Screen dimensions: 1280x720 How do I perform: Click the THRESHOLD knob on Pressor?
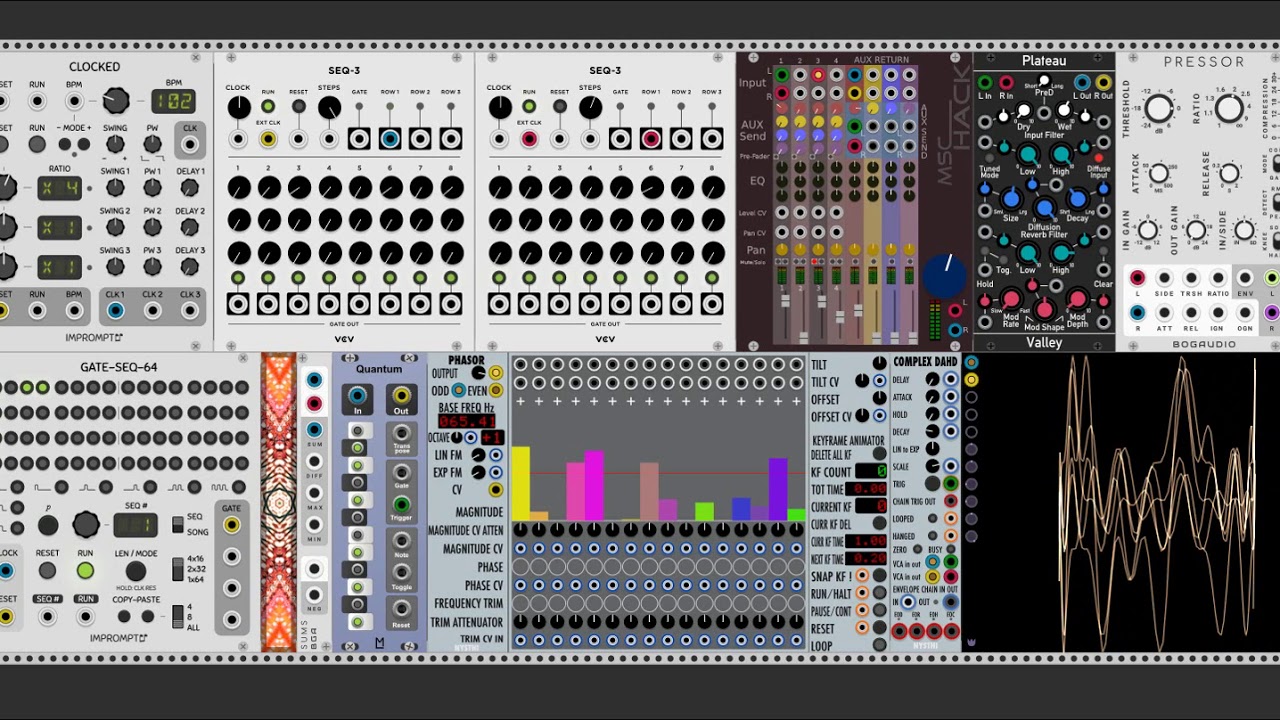1158,108
